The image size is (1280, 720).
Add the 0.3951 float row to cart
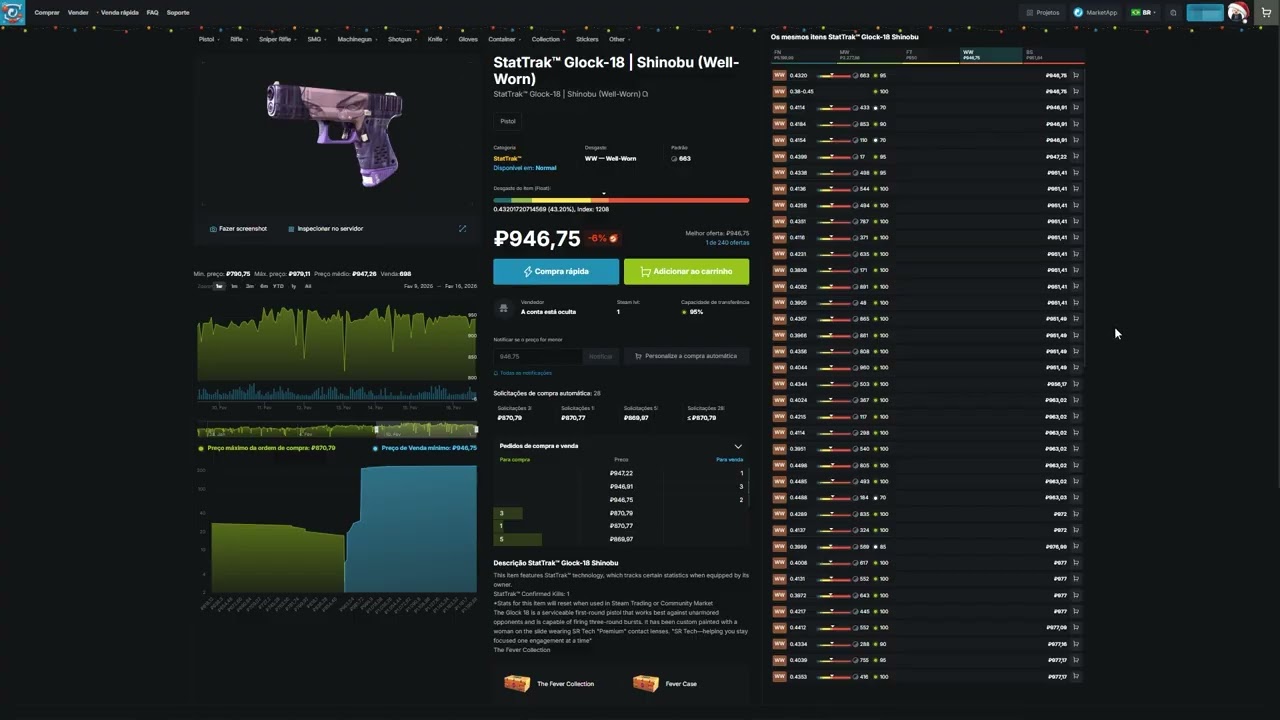(1076, 448)
